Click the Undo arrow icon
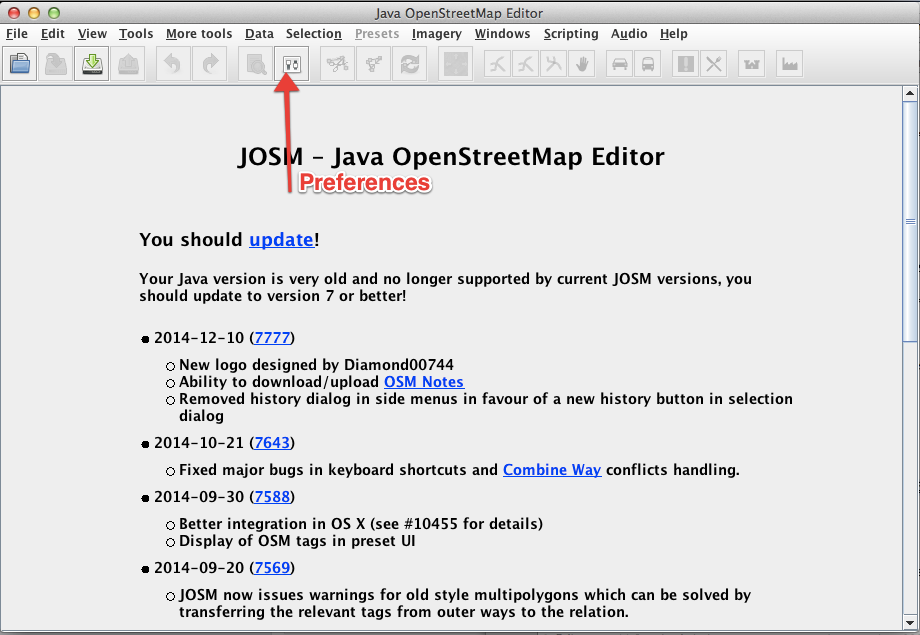Image resolution: width=920 pixels, height=635 pixels. (173, 63)
